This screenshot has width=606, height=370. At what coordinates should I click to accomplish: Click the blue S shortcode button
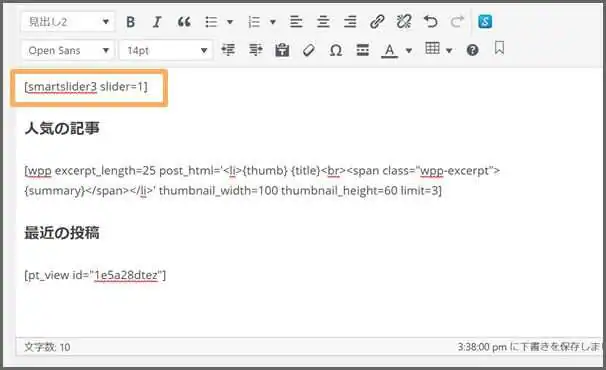485,22
